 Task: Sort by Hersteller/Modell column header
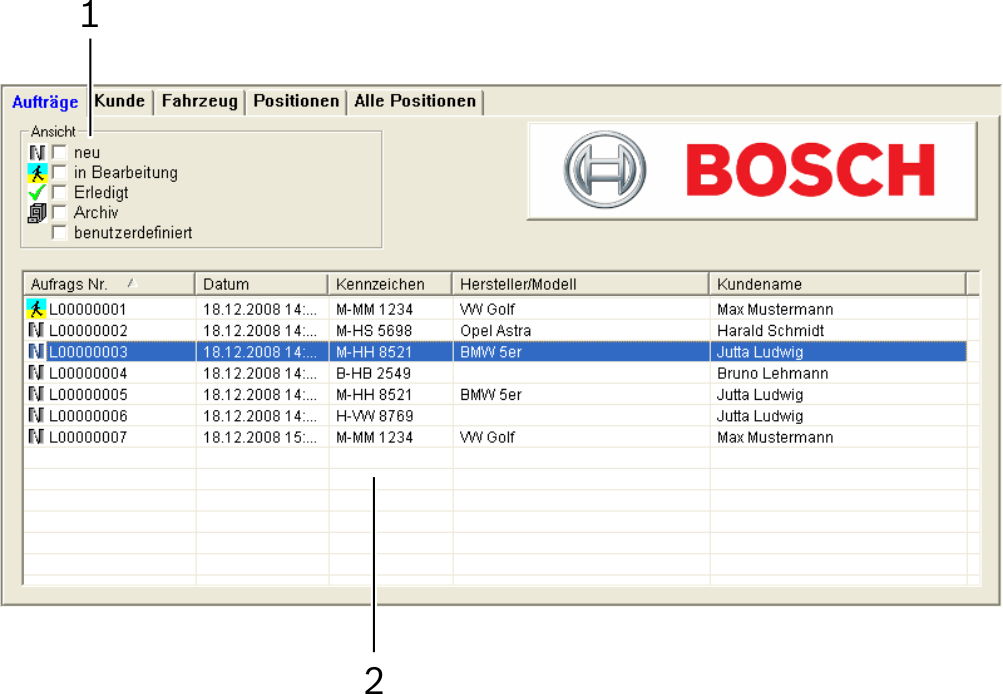pos(580,284)
